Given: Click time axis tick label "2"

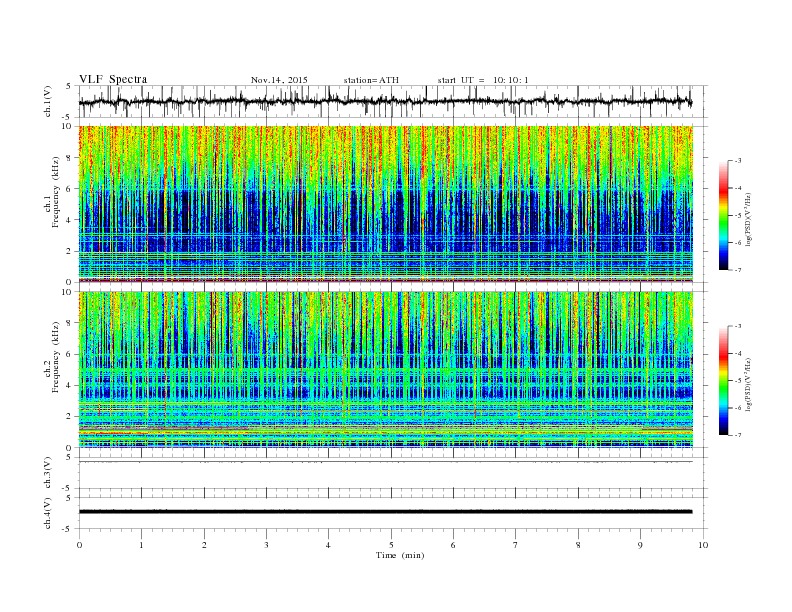Looking at the screenshot, I should (x=204, y=545).
